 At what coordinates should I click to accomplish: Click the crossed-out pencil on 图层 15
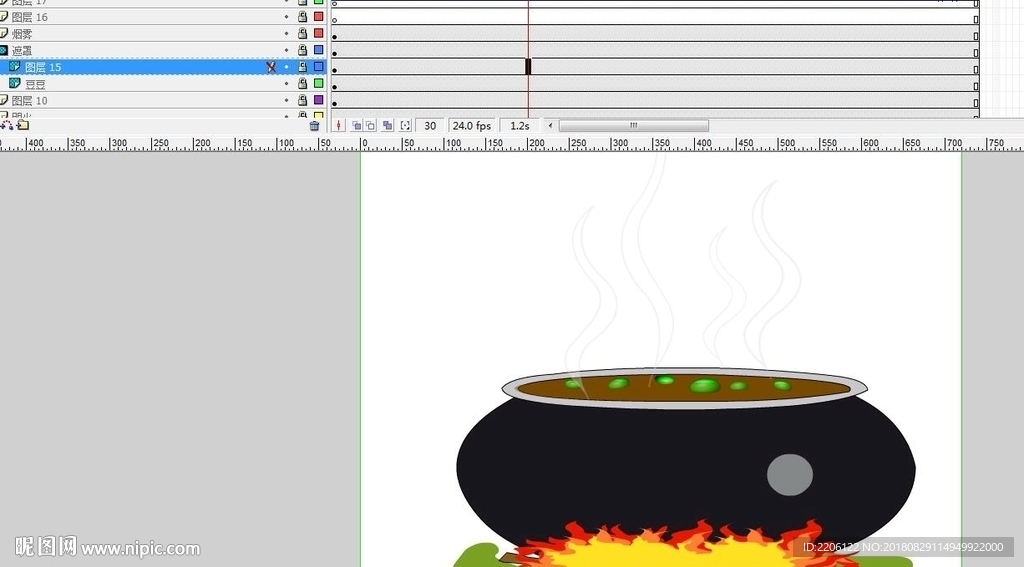[x=271, y=67]
